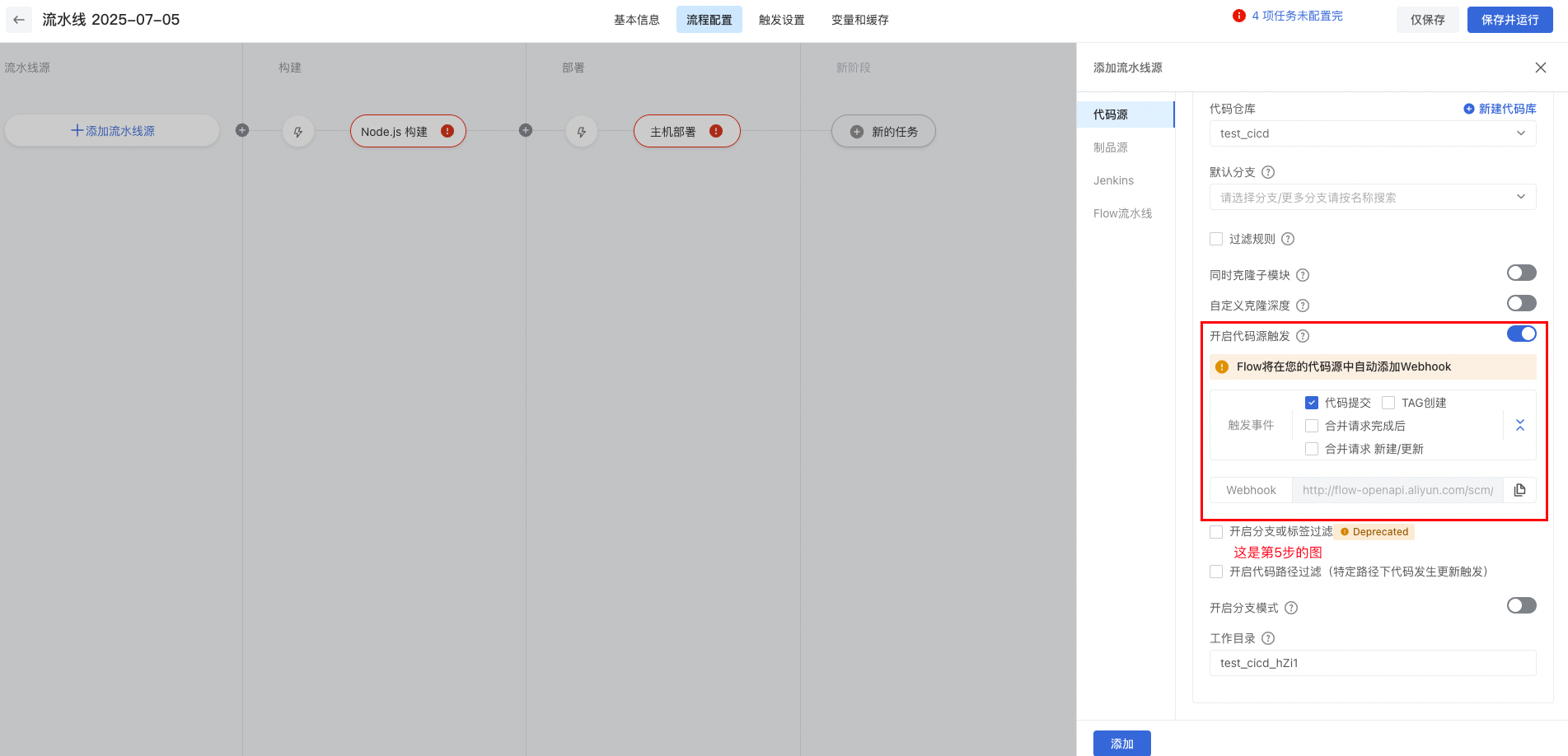Collapse the 触发事件 options list
Image resolution: width=1568 pixels, height=756 pixels.
point(1520,425)
